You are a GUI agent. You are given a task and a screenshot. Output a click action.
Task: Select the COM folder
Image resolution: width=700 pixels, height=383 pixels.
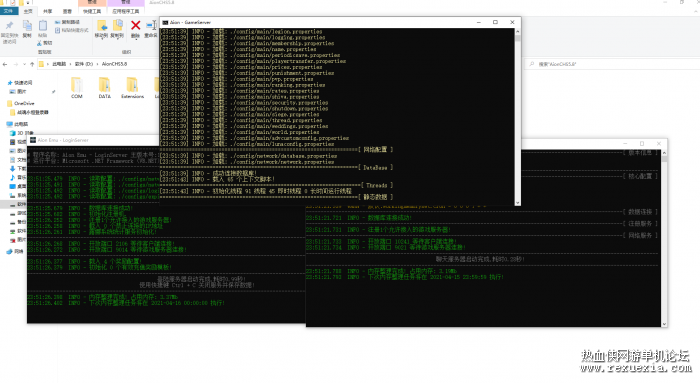coord(77,85)
